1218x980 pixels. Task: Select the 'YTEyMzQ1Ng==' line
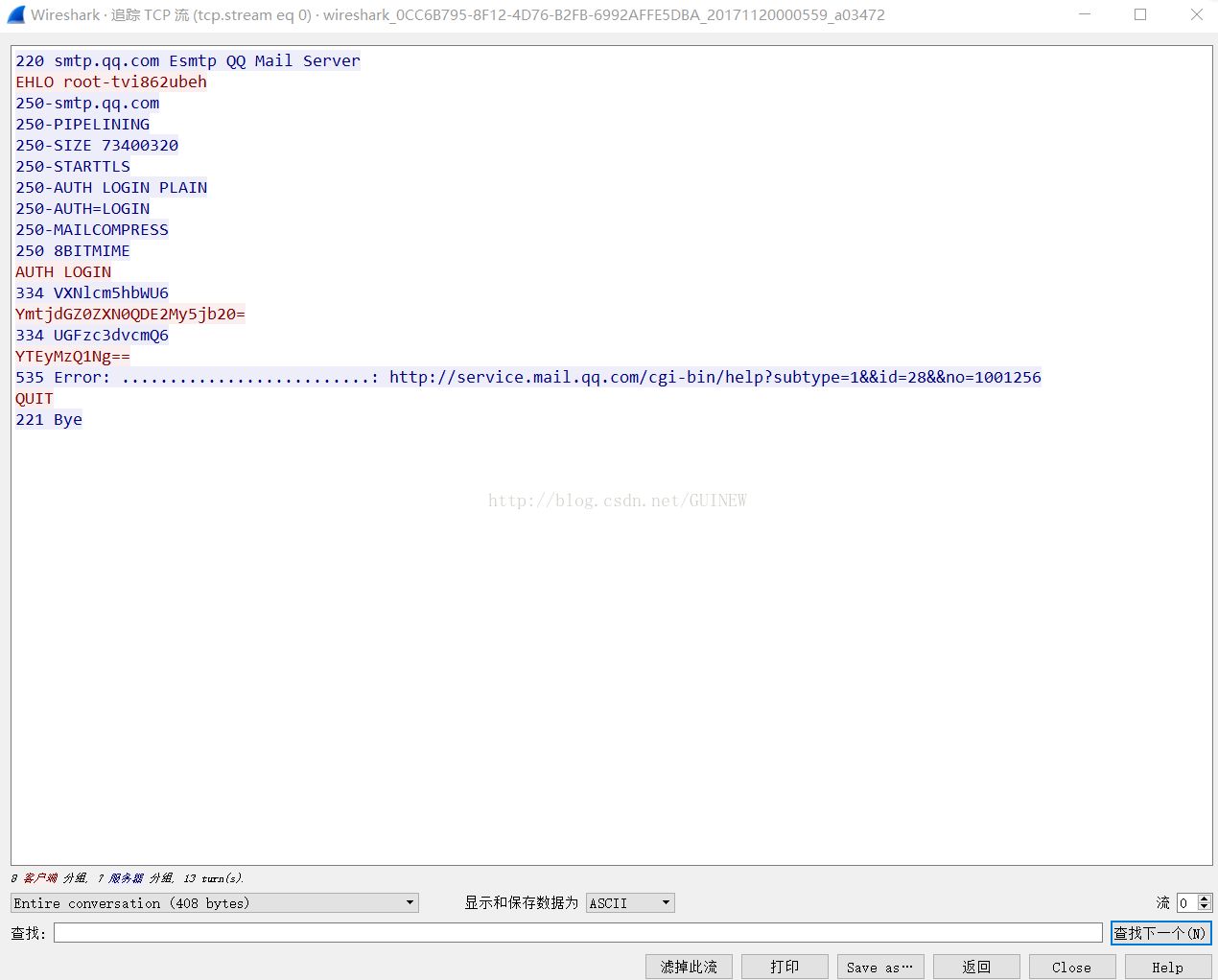click(x=73, y=356)
